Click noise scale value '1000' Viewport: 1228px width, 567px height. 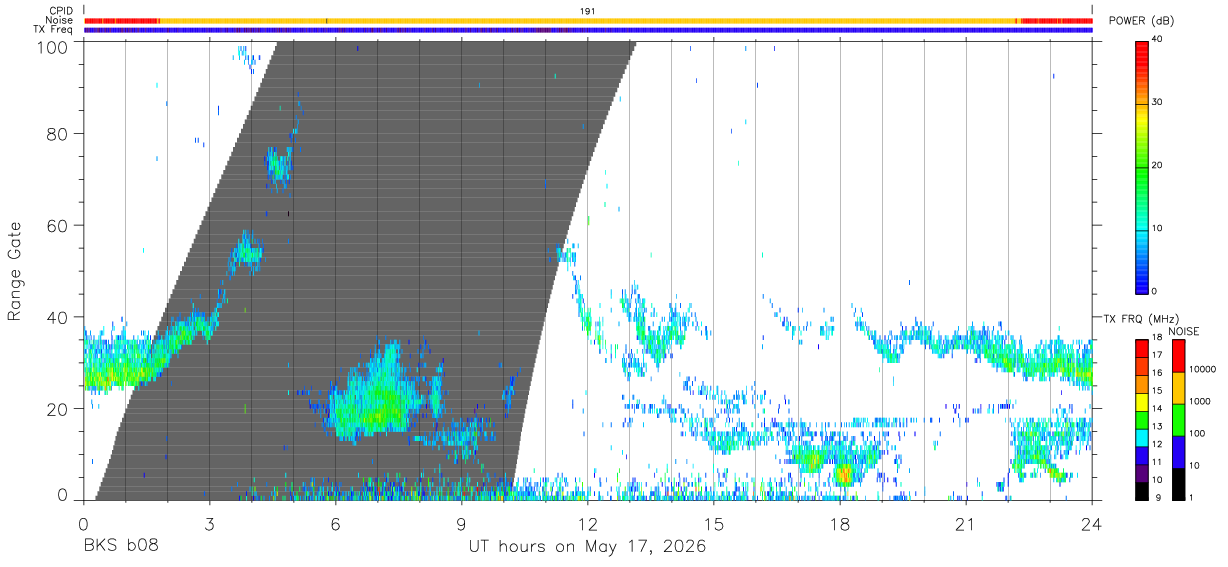click(1200, 402)
